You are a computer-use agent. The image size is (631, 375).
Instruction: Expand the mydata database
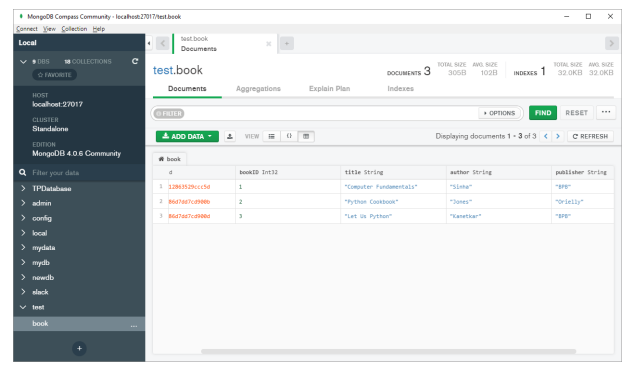coord(23,247)
